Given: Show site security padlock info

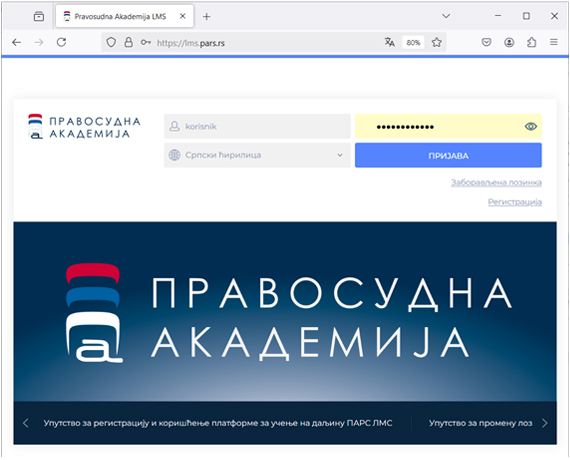Looking at the screenshot, I should coord(129,42).
